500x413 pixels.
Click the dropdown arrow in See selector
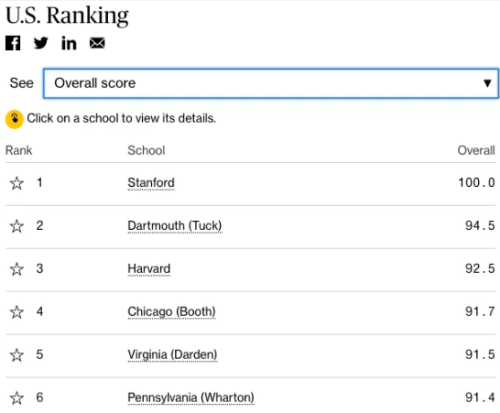point(487,83)
